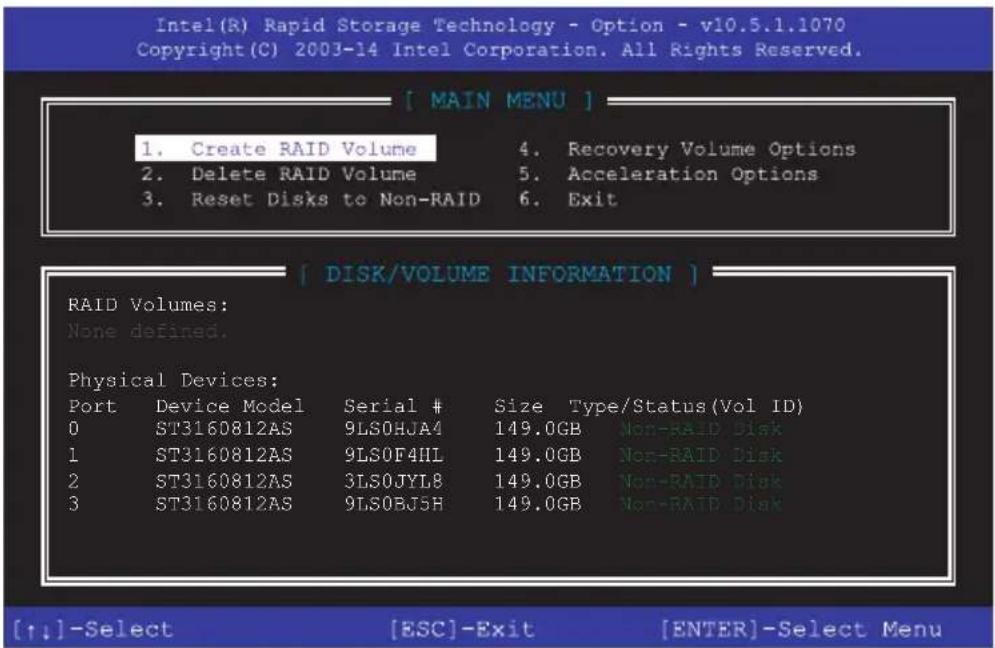Click port number 0 in device list
This screenshot has height=648, width=995.
pyautogui.click(x=74, y=429)
